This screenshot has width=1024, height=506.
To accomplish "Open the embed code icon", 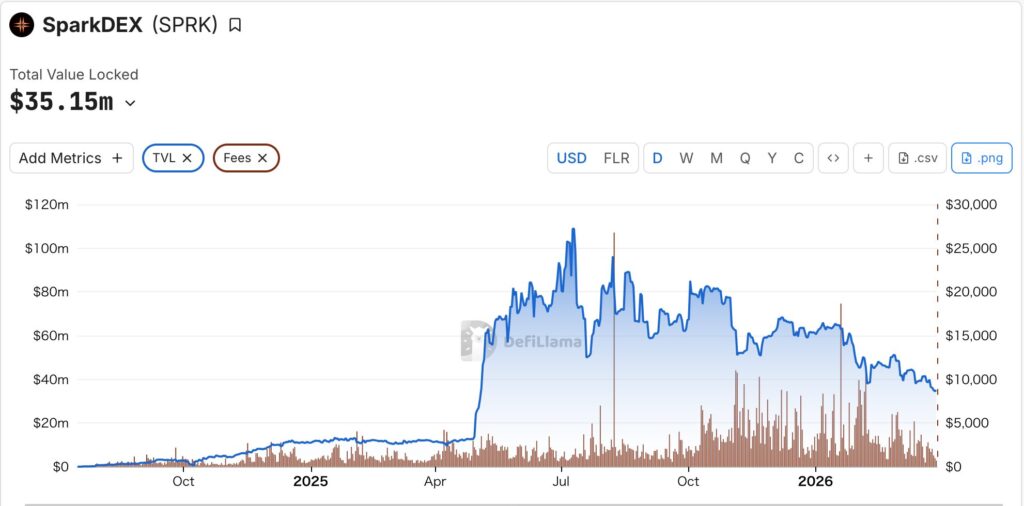I will click(x=833, y=158).
